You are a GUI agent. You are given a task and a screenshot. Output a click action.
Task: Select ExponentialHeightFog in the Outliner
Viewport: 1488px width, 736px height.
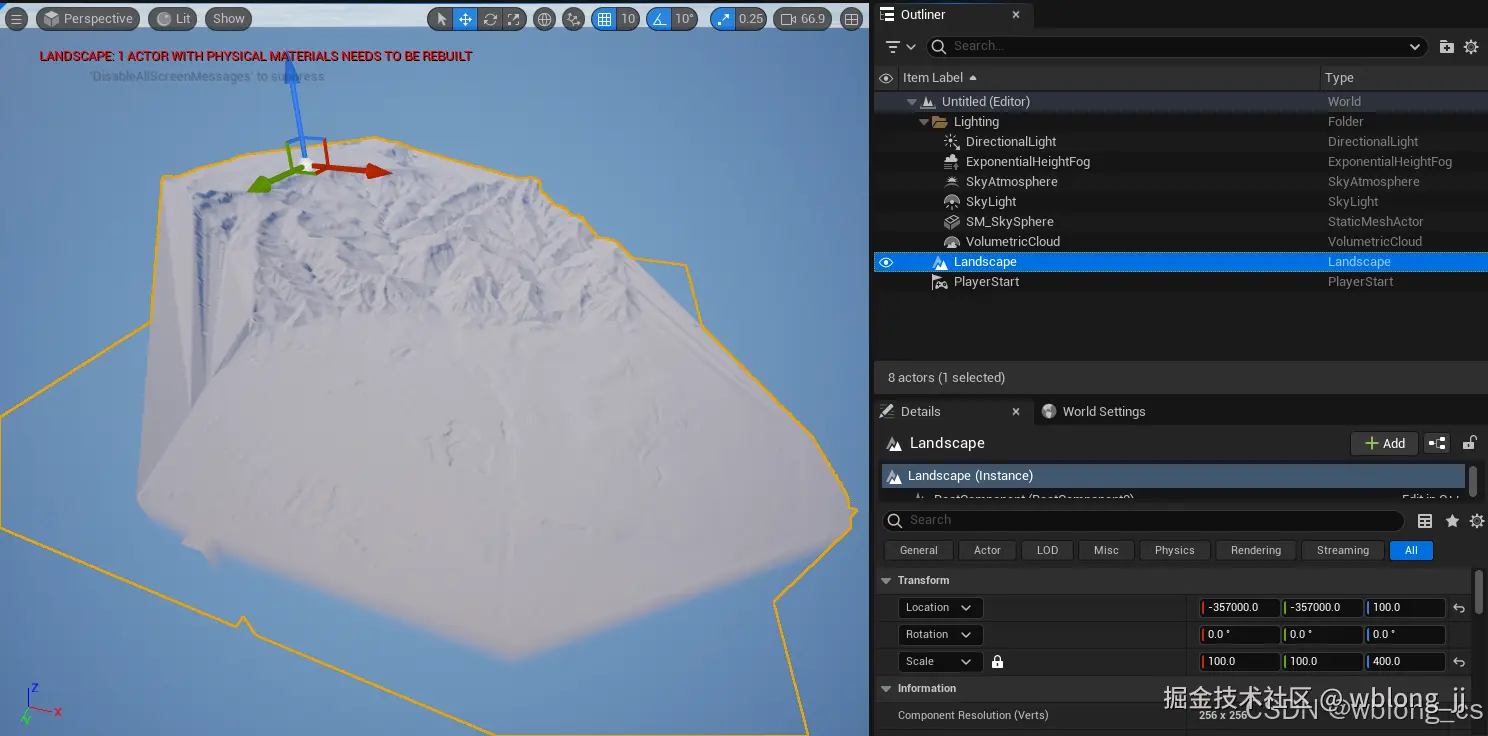[1028, 162]
